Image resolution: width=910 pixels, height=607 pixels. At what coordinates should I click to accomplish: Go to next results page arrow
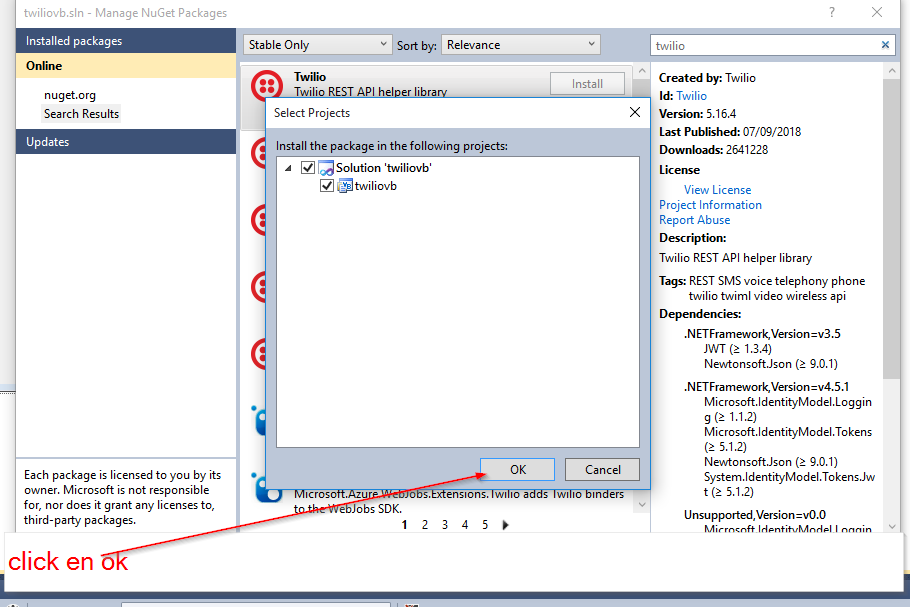point(505,525)
